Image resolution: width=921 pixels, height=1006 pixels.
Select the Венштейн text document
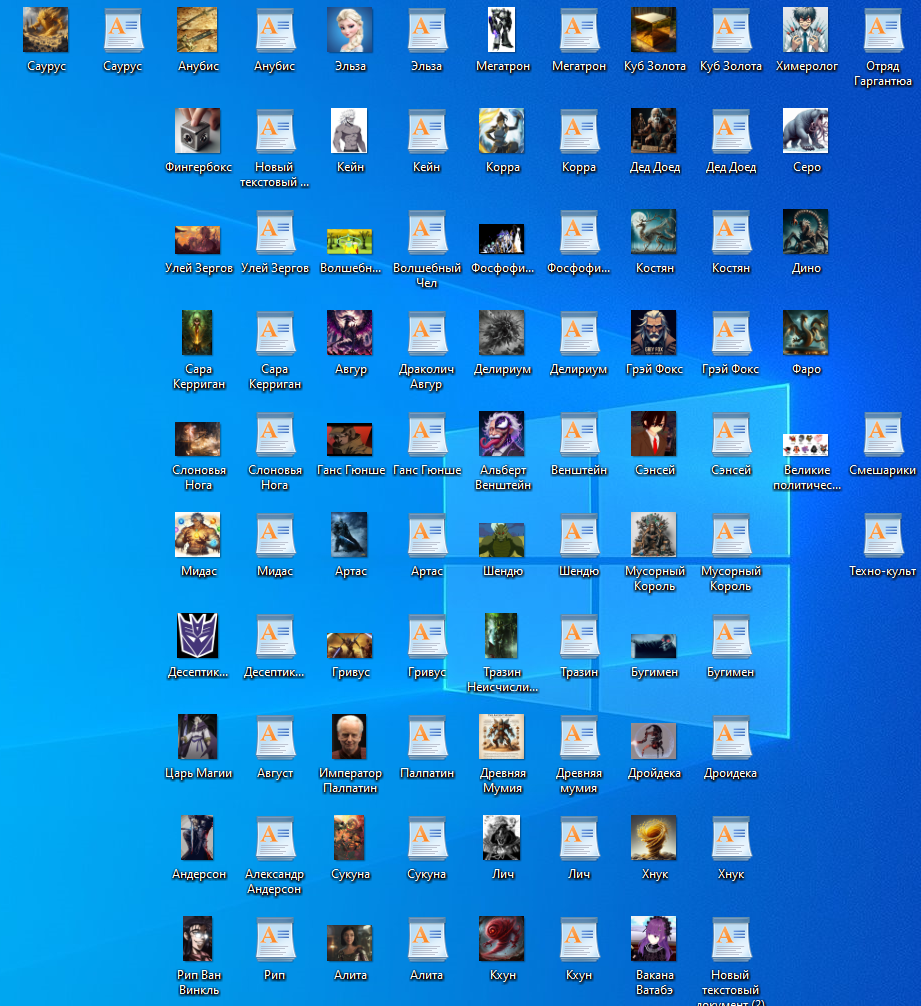click(x=579, y=434)
